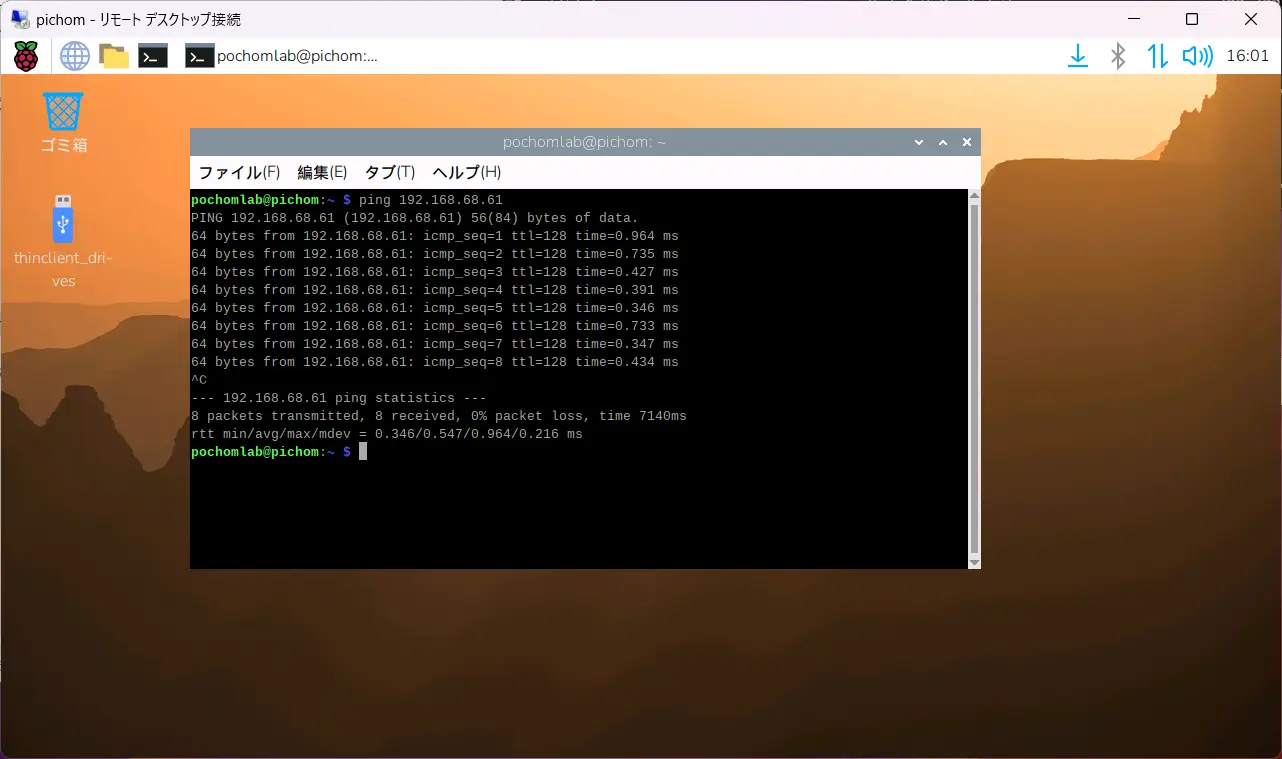Open the ファイル(F) menu

click(239, 172)
